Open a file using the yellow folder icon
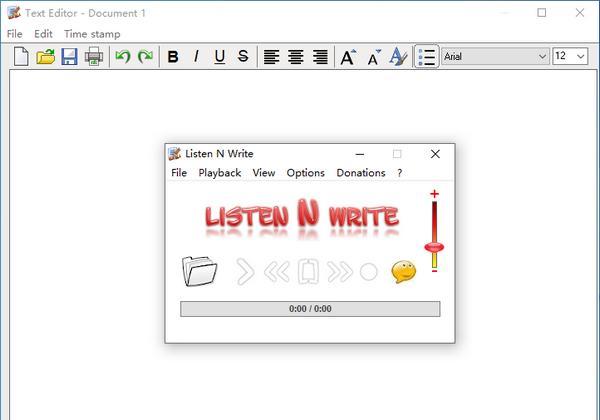Image resolution: width=600 pixels, height=420 pixels. click(x=46, y=57)
